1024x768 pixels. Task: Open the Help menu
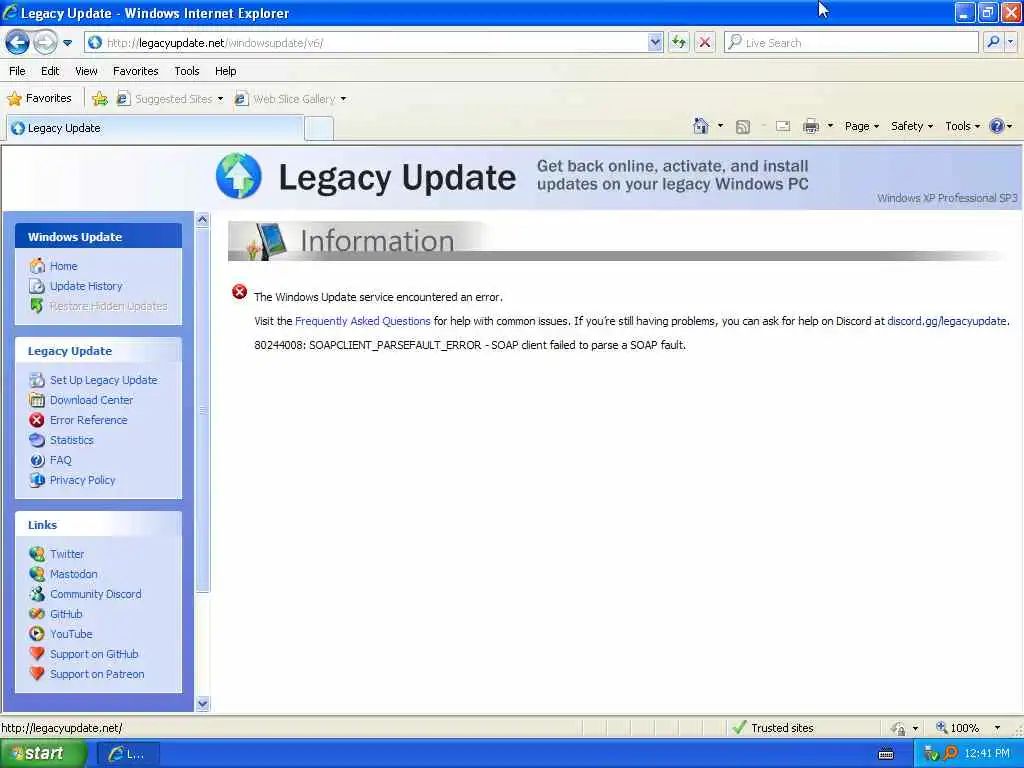pos(225,71)
